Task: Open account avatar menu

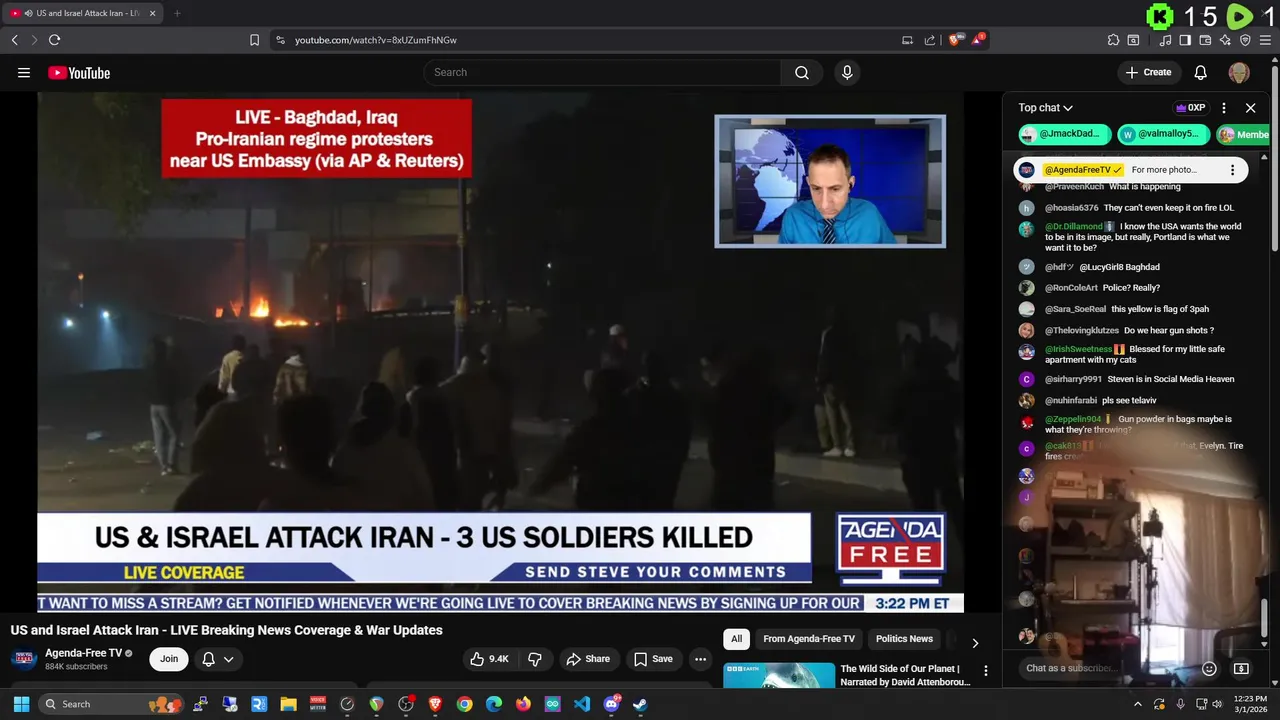Action: [1239, 72]
